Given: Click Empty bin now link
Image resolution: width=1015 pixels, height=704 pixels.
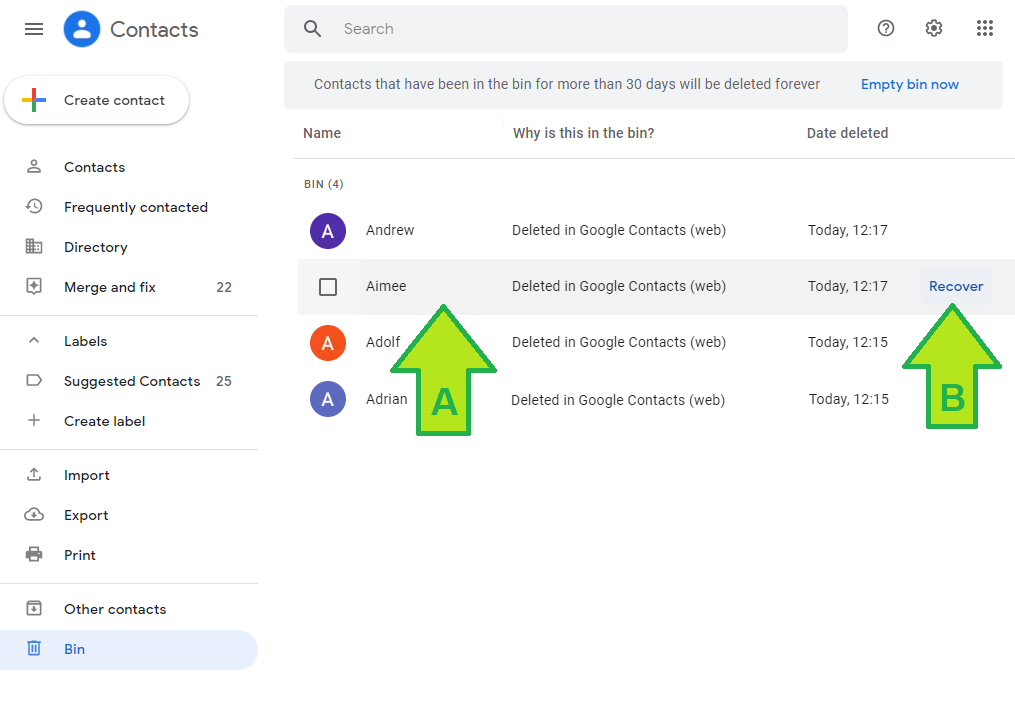Looking at the screenshot, I should [x=909, y=85].
